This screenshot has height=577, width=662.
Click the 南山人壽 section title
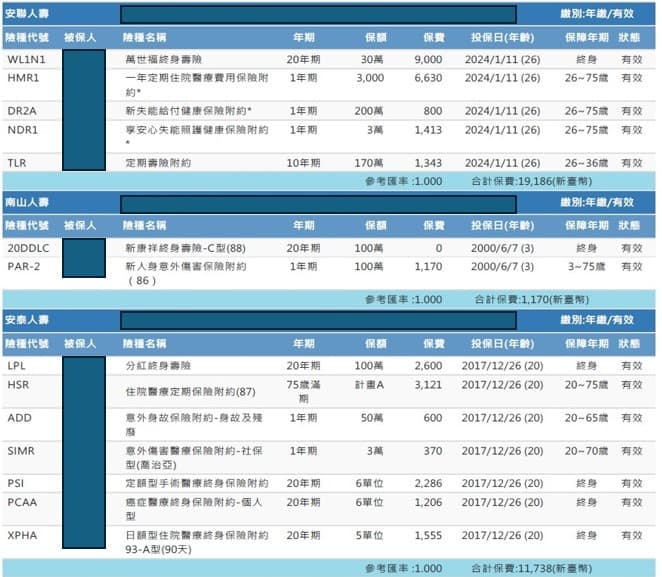pyautogui.click(x=27, y=202)
